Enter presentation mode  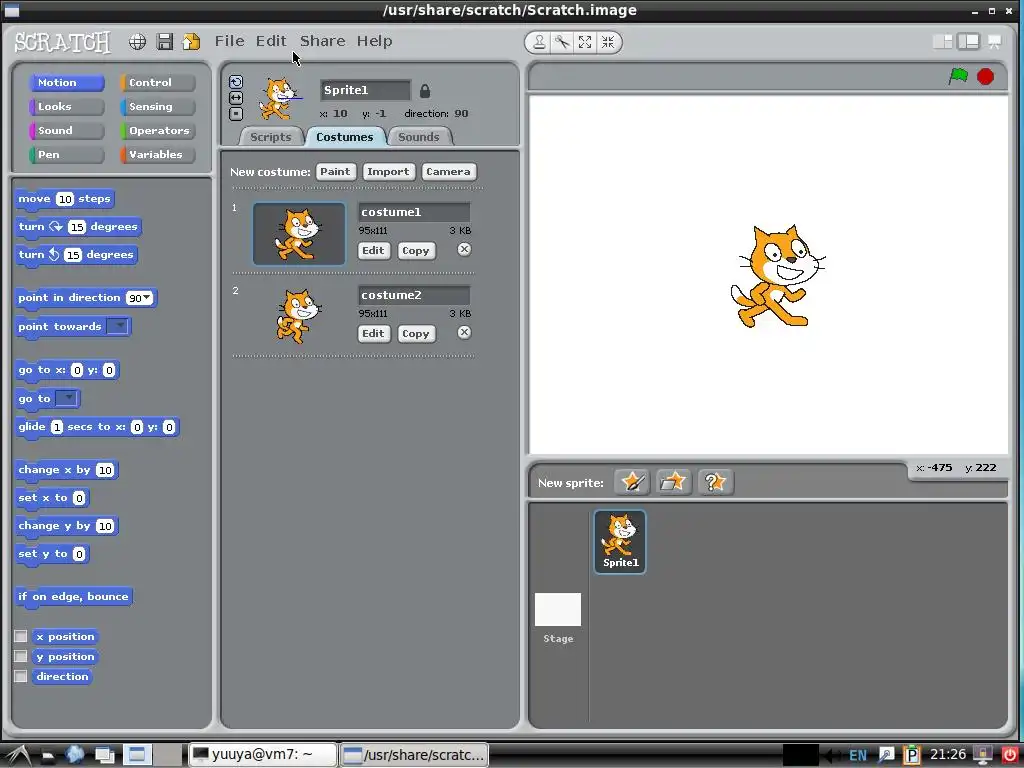coord(995,42)
